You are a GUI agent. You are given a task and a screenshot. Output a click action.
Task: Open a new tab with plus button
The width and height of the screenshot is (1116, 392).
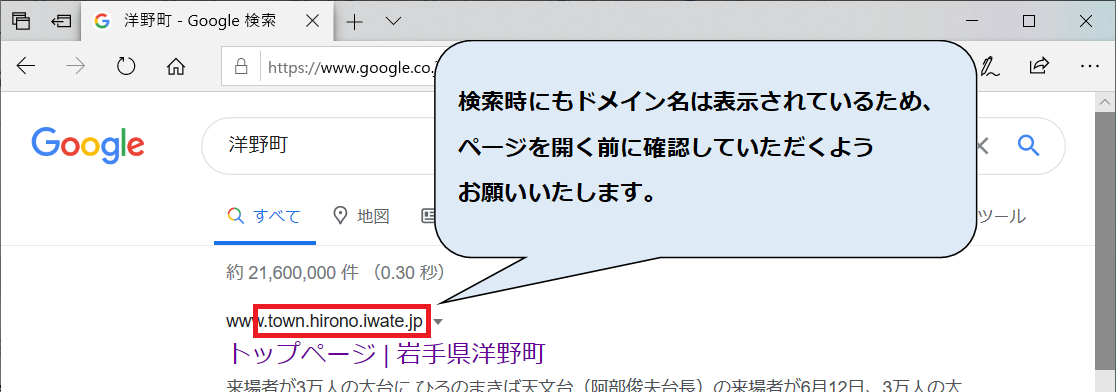click(354, 22)
